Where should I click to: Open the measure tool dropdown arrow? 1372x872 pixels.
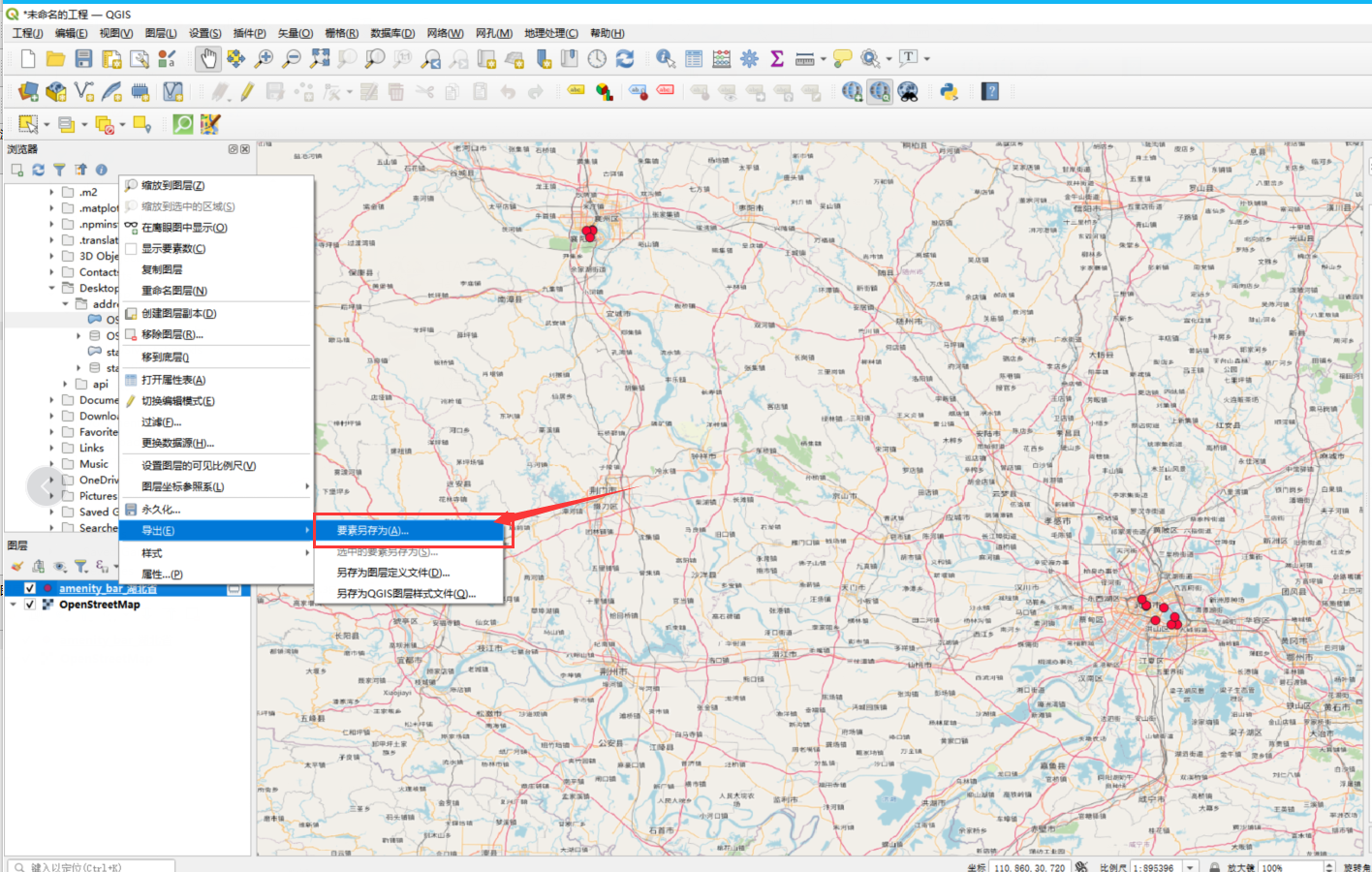(824, 59)
